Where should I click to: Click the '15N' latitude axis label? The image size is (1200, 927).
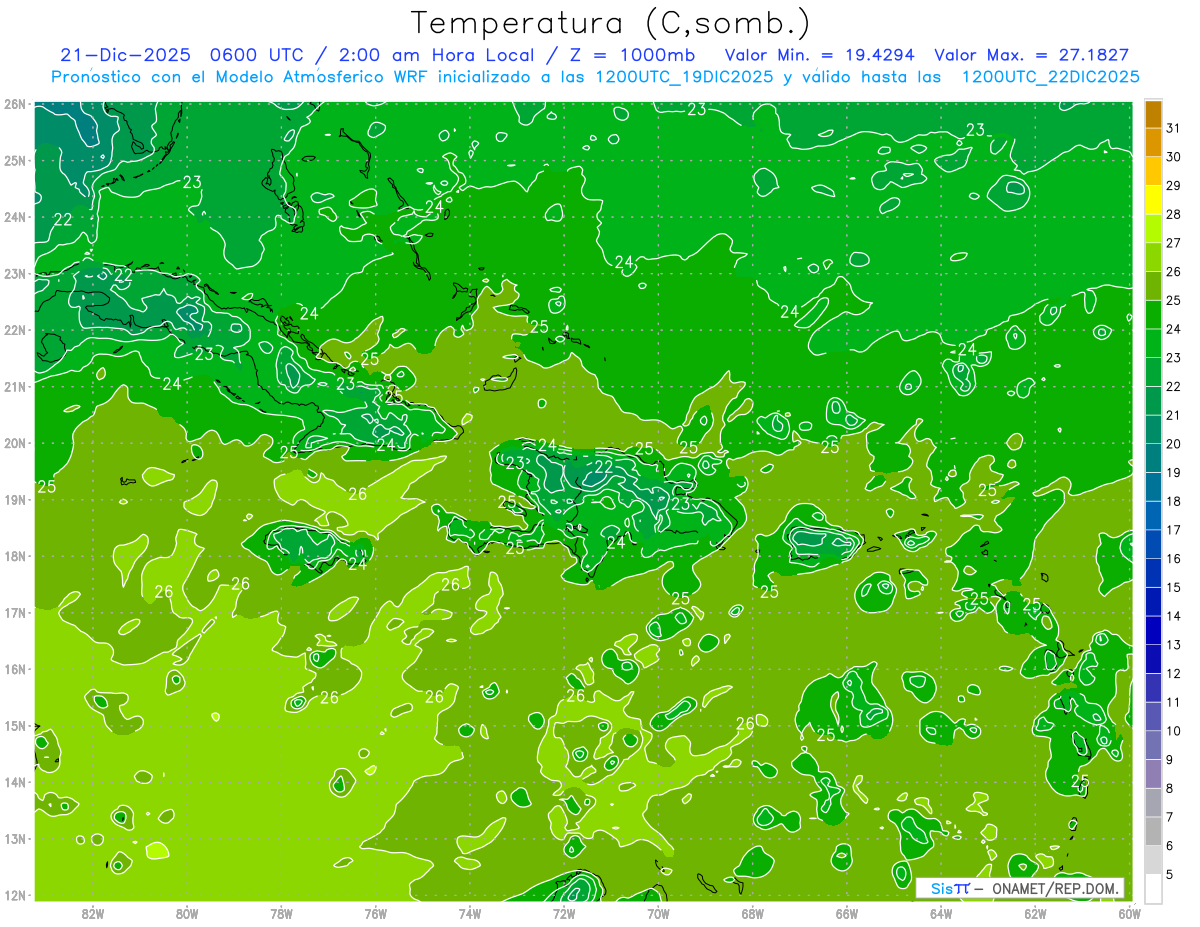click(15, 725)
